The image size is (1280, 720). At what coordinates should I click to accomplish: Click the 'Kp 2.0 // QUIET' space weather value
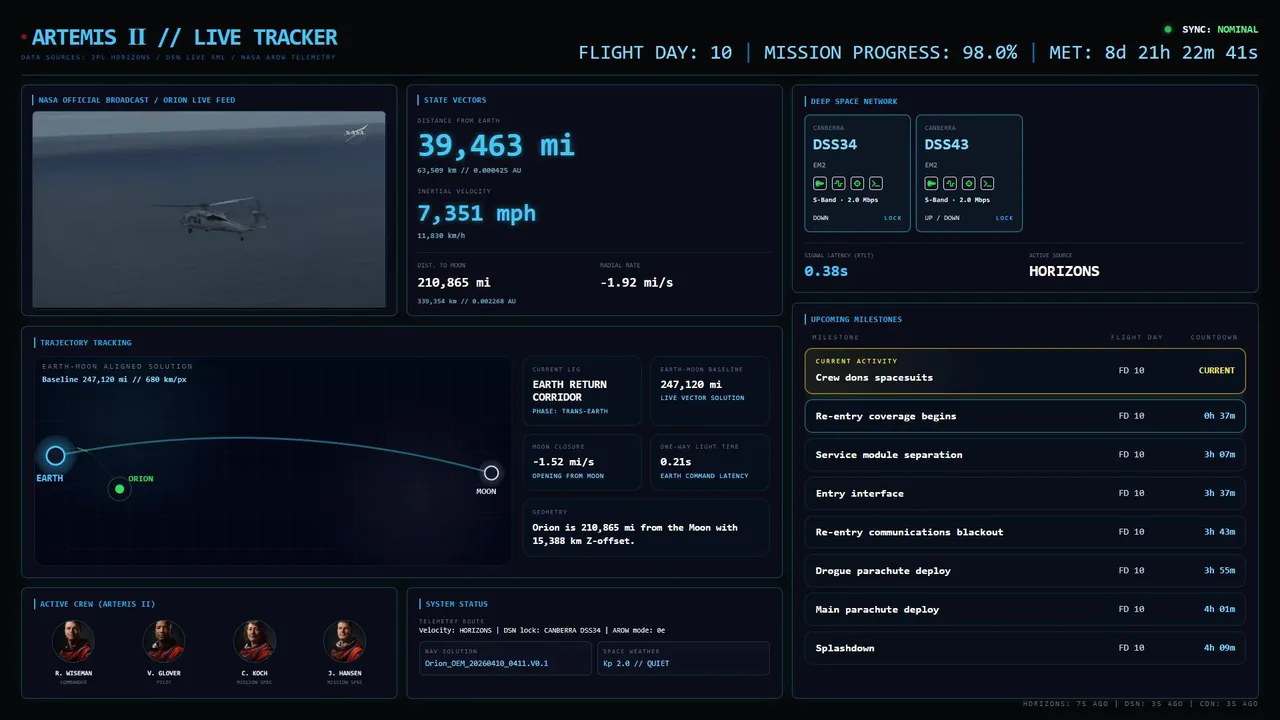pos(636,663)
